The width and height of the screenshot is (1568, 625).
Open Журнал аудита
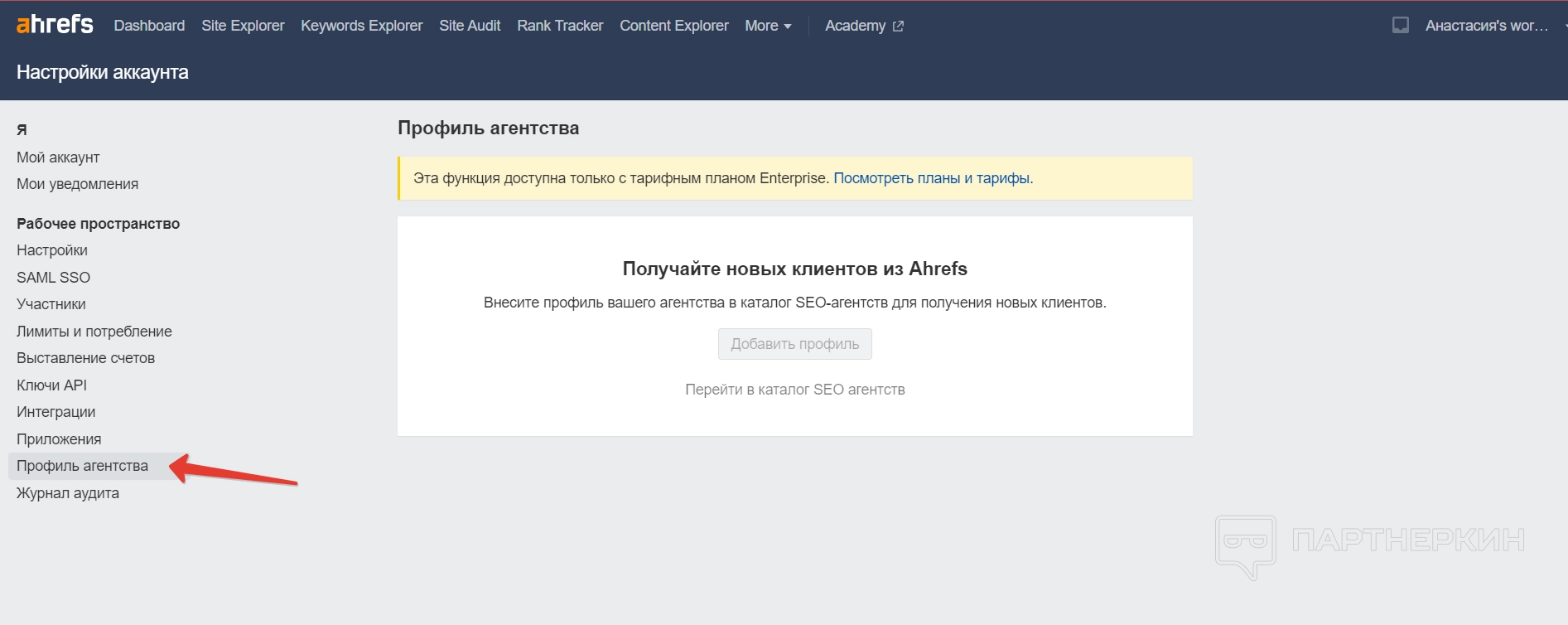pos(68,493)
